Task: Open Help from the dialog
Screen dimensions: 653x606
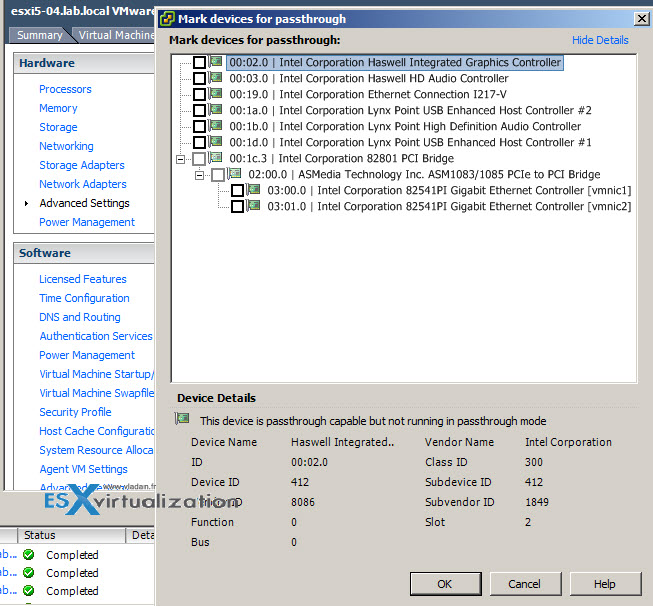Action: click(x=605, y=584)
